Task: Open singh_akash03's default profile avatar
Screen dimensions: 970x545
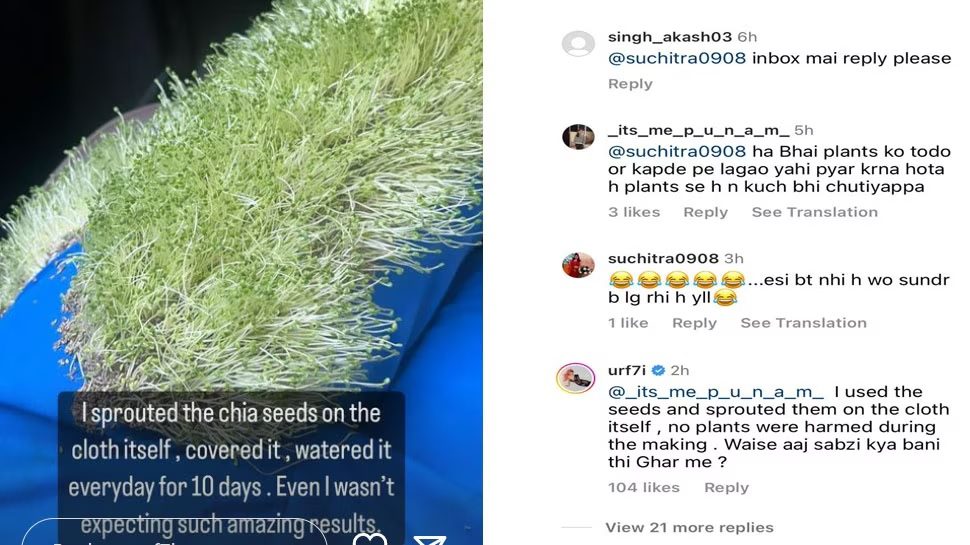Action: [x=578, y=44]
